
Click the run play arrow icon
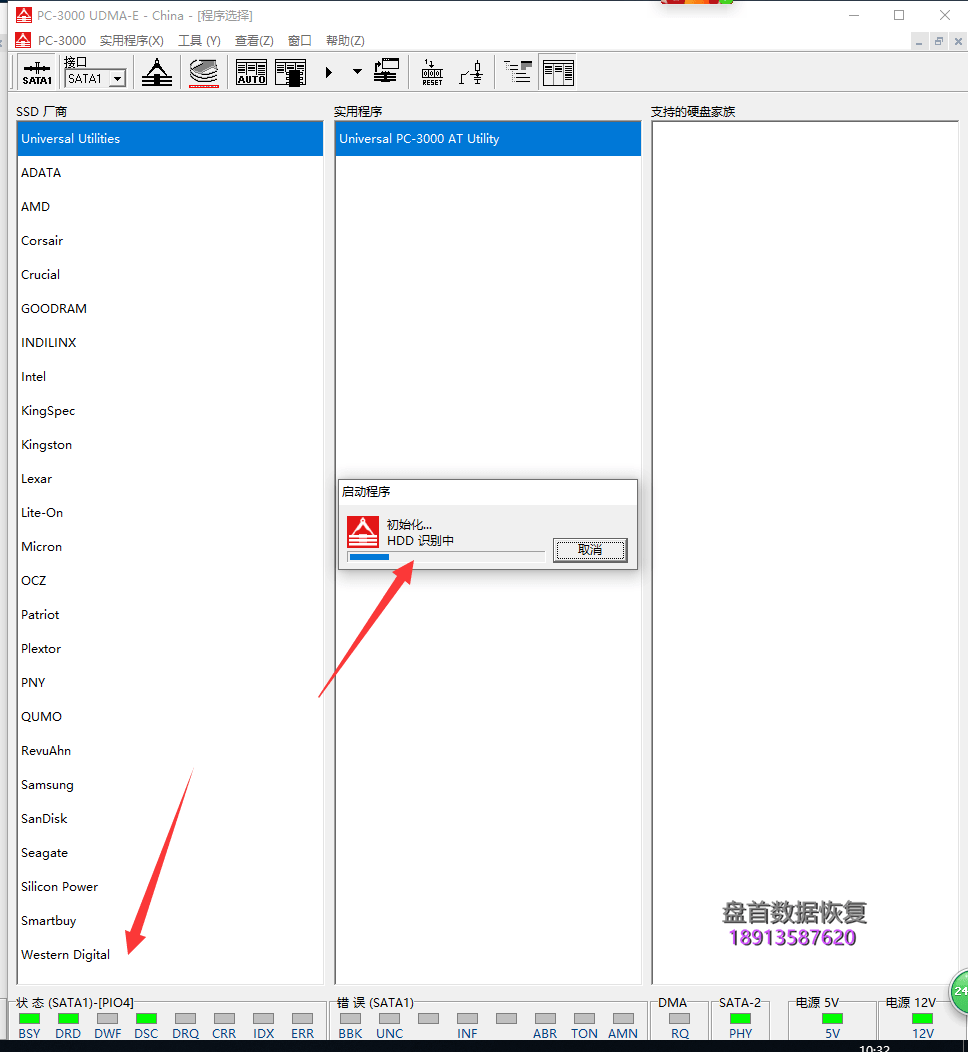point(329,72)
